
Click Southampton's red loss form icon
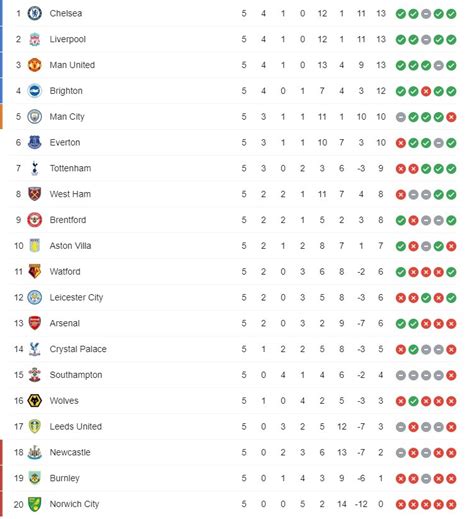point(451,375)
